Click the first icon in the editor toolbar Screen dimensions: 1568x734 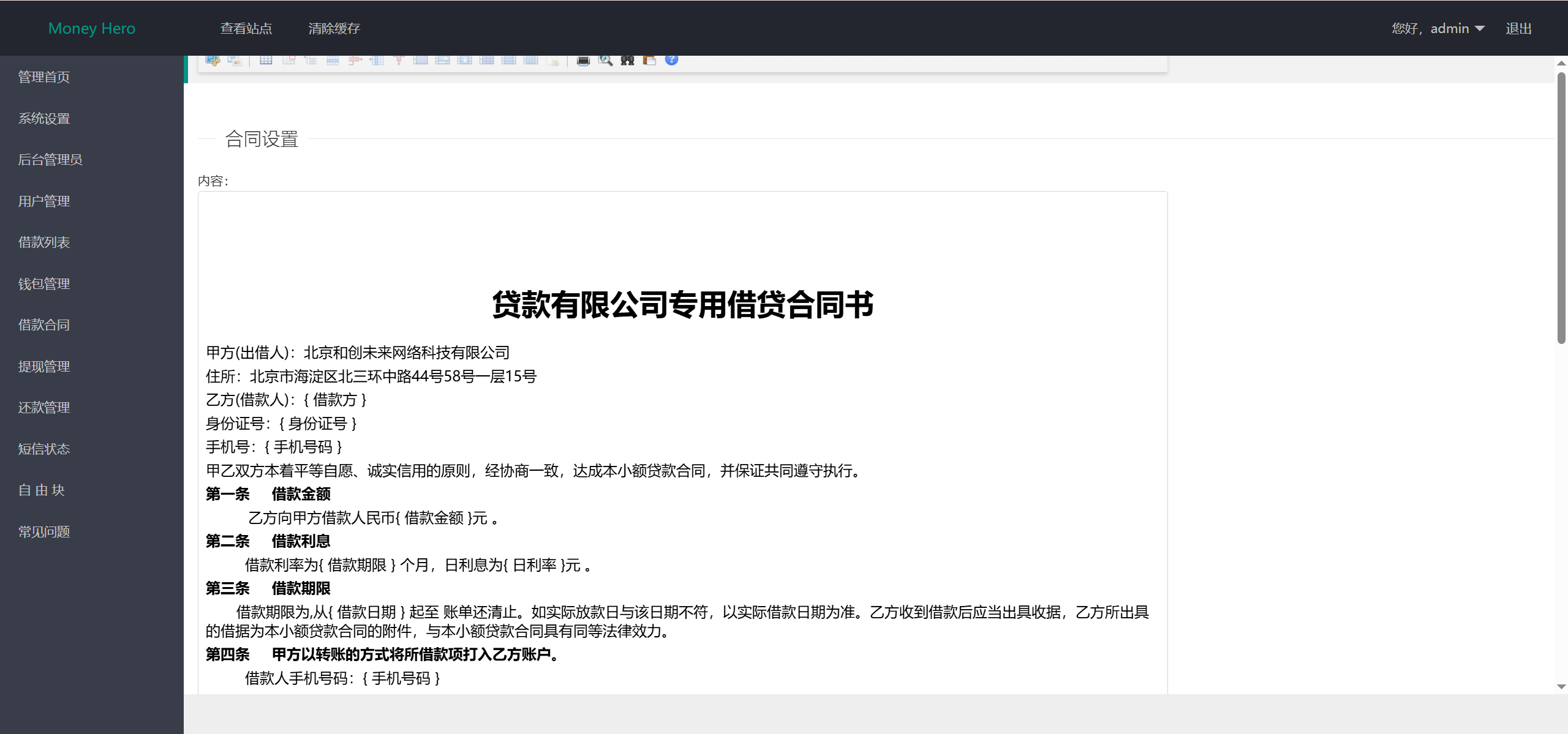213,60
